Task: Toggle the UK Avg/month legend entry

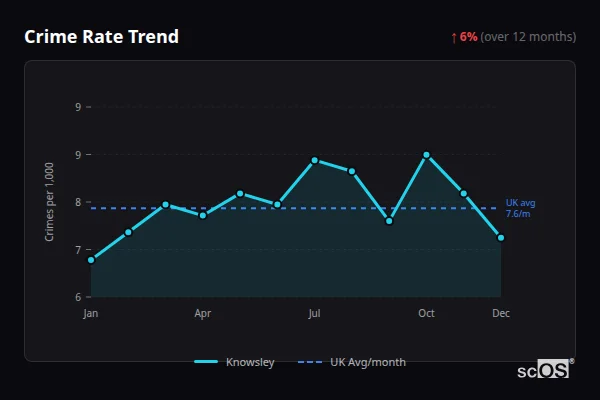Action: (352, 362)
